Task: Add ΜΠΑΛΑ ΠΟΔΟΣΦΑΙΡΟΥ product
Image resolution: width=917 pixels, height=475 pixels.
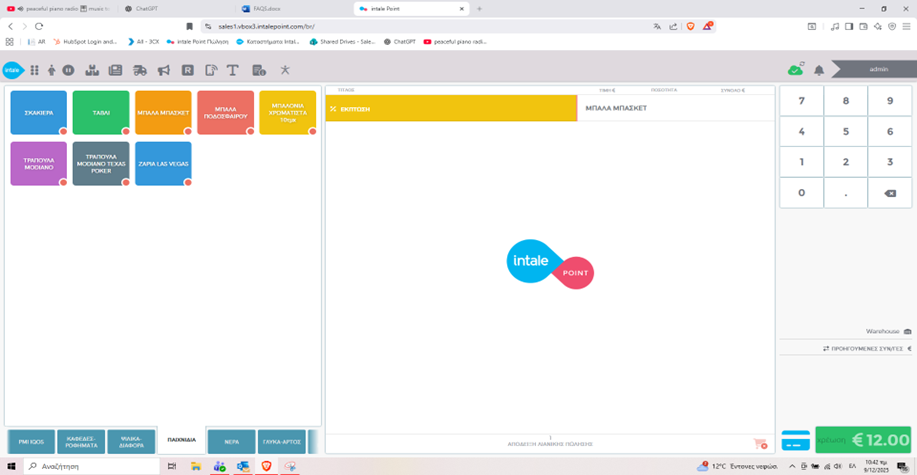Action: pyautogui.click(x=225, y=112)
